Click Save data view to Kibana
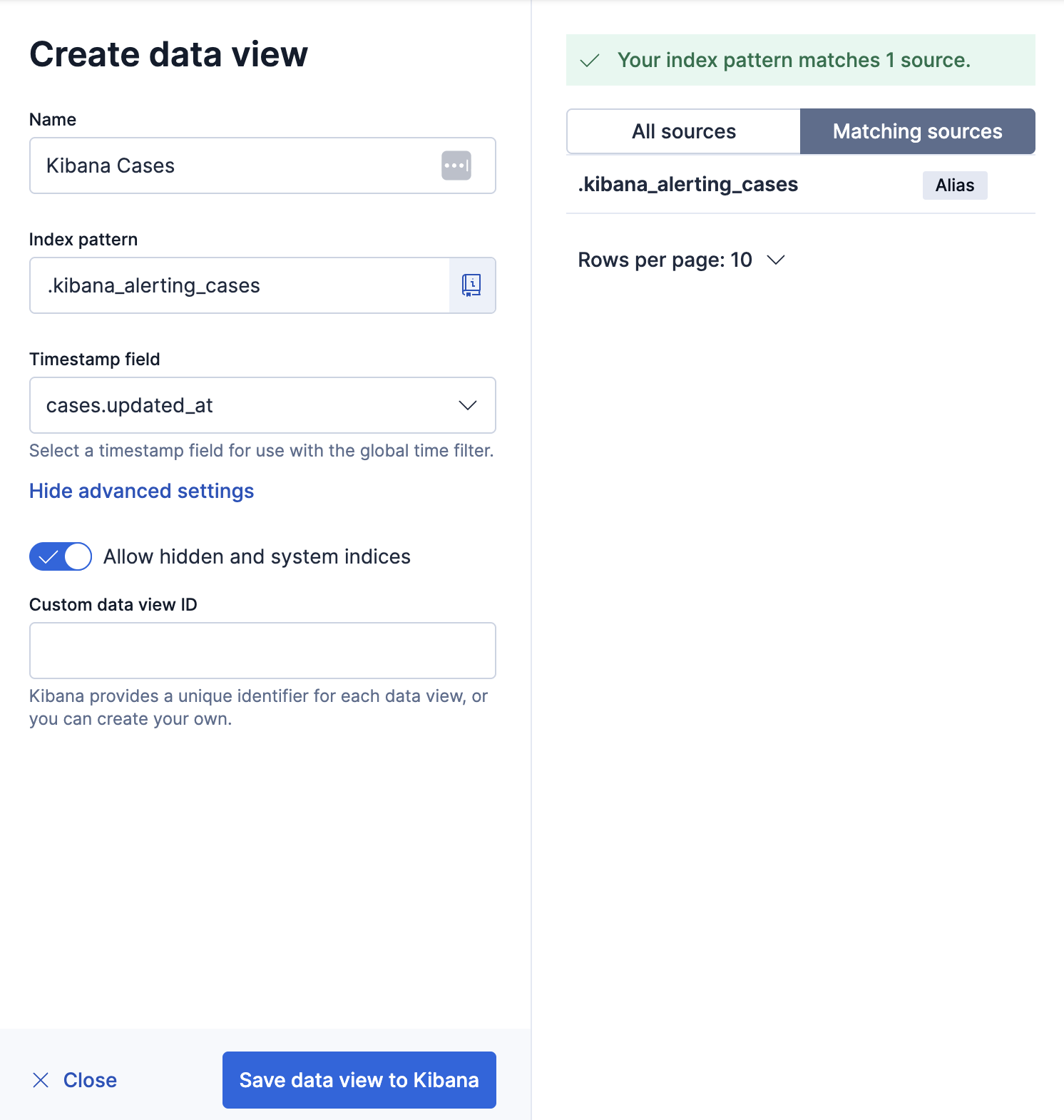Image resolution: width=1064 pixels, height=1120 pixels. 359,1080
